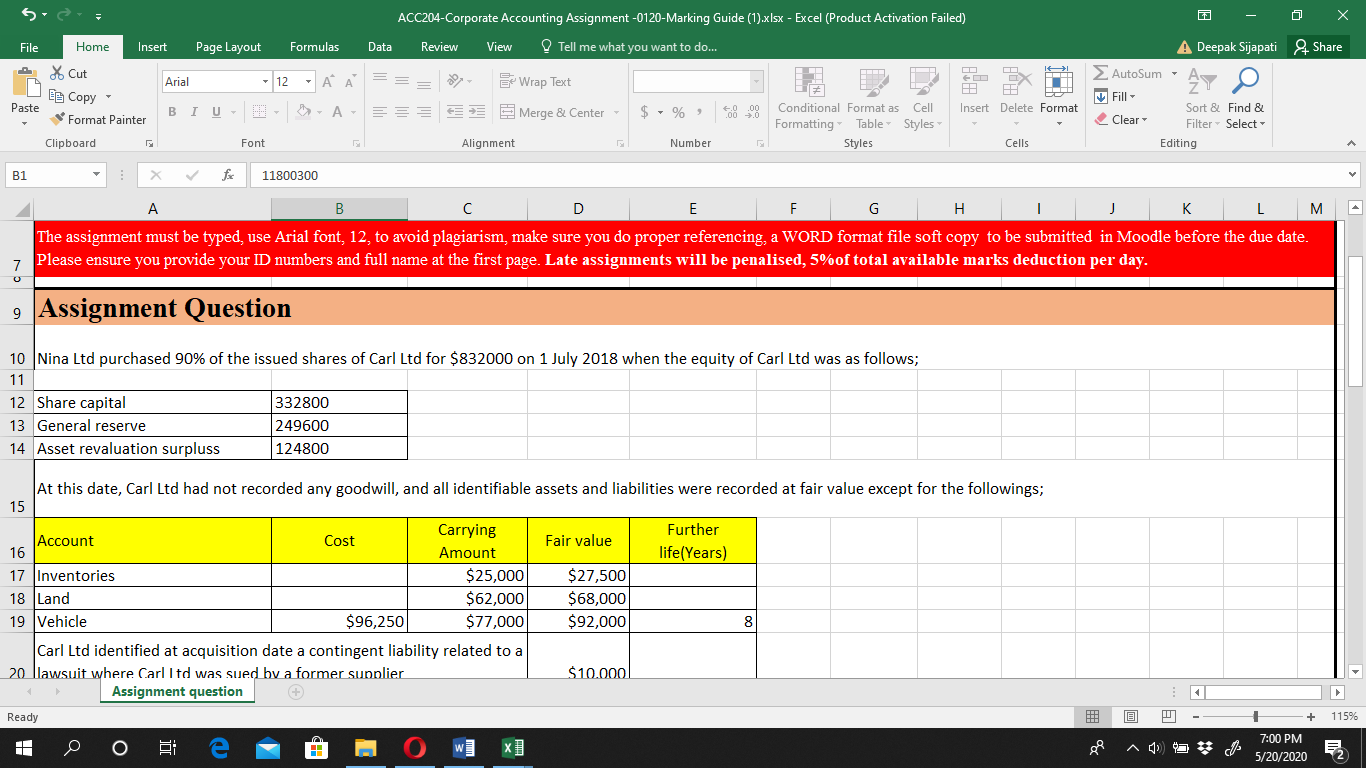Image resolution: width=1366 pixels, height=768 pixels.
Task: Open Cell Styles gallery
Action: pyautogui.click(x=922, y=100)
